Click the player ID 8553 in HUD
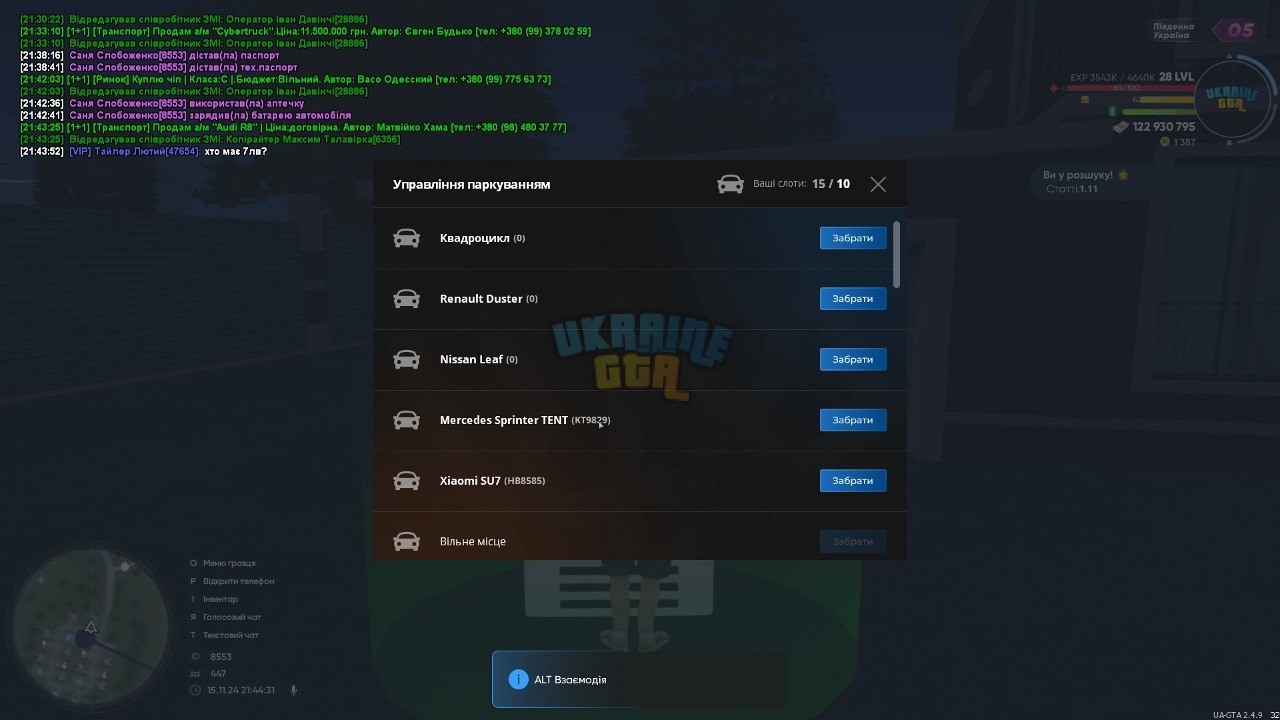1280x720 pixels. (221, 657)
